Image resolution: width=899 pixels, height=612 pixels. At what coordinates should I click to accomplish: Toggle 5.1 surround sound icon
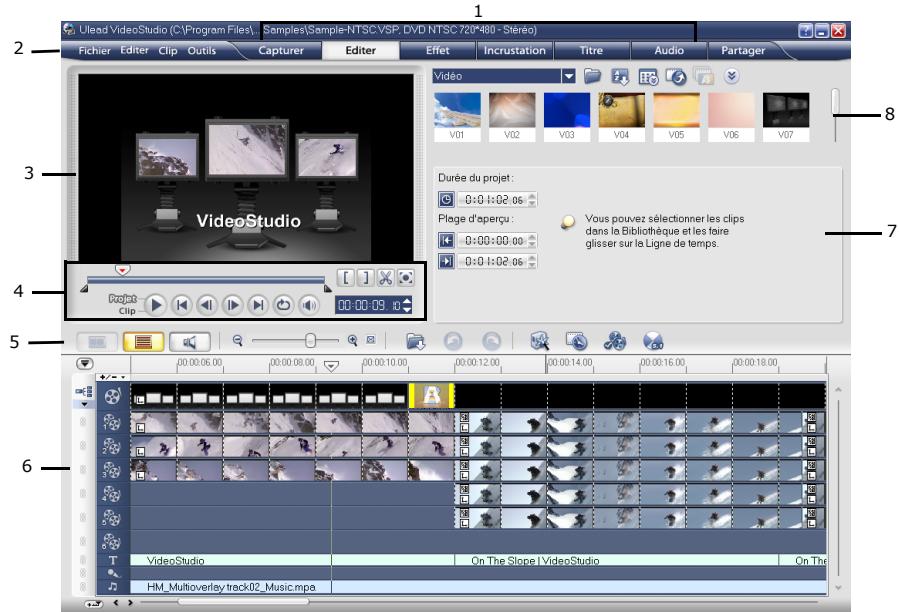pos(653,341)
